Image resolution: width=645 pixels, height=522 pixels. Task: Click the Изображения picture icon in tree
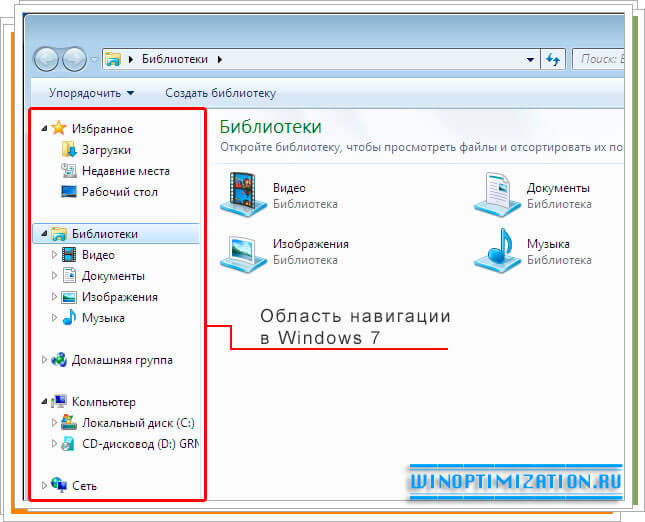[69, 297]
